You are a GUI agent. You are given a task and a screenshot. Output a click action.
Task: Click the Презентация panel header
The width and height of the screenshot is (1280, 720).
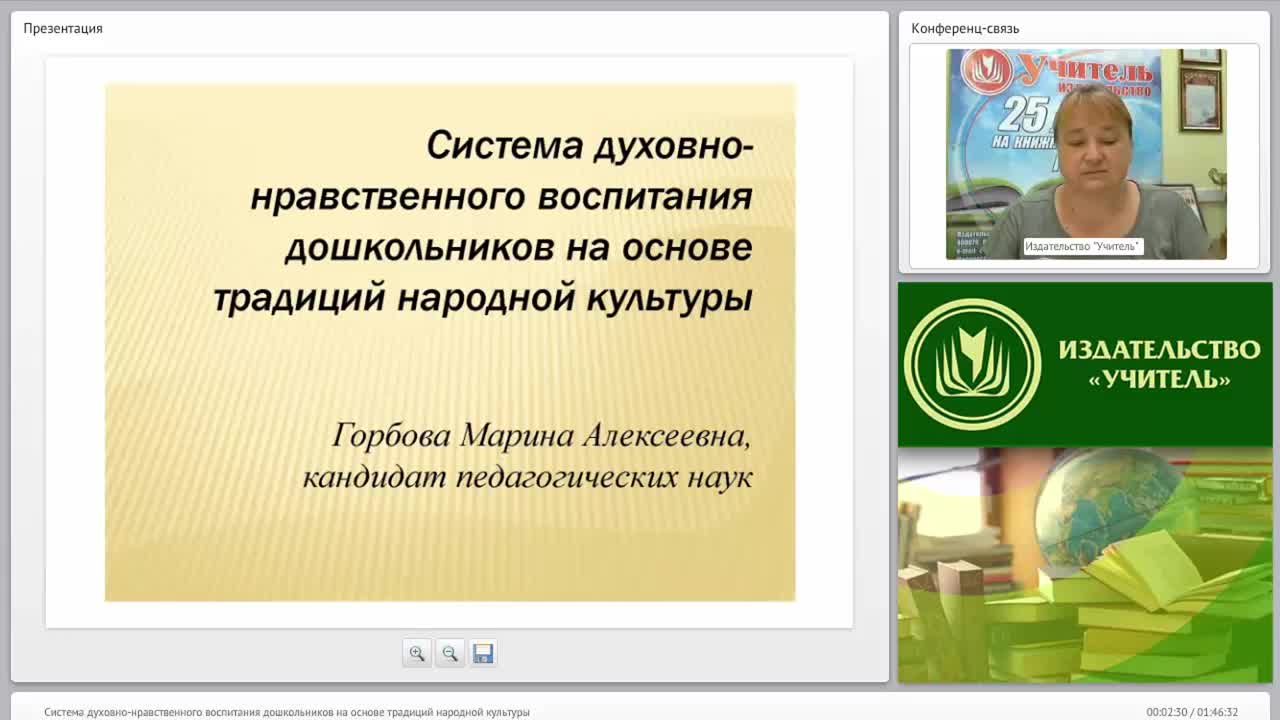click(x=63, y=28)
